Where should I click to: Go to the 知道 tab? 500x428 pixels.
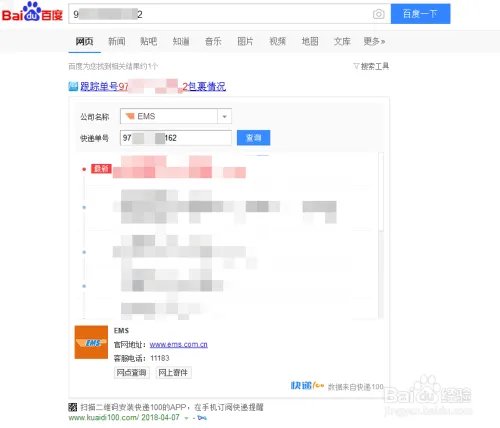click(x=181, y=41)
